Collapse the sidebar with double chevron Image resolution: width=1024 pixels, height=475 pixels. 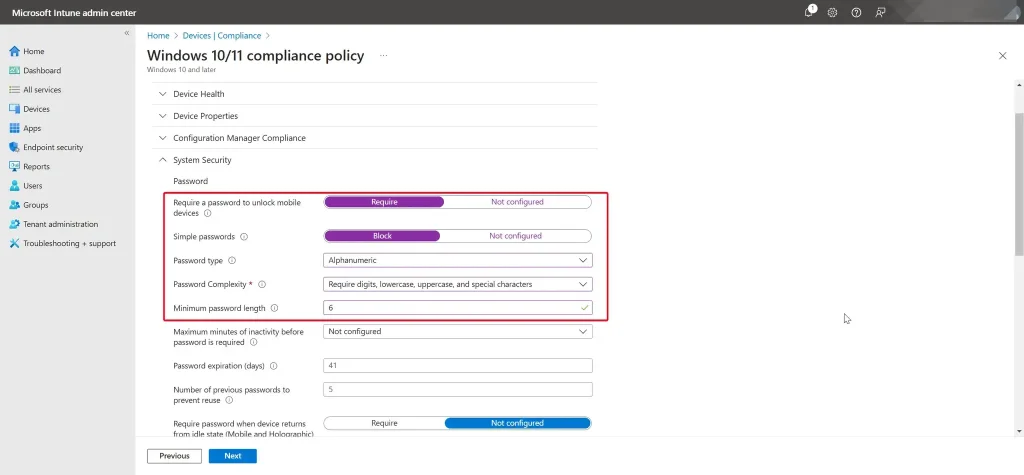pos(127,33)
